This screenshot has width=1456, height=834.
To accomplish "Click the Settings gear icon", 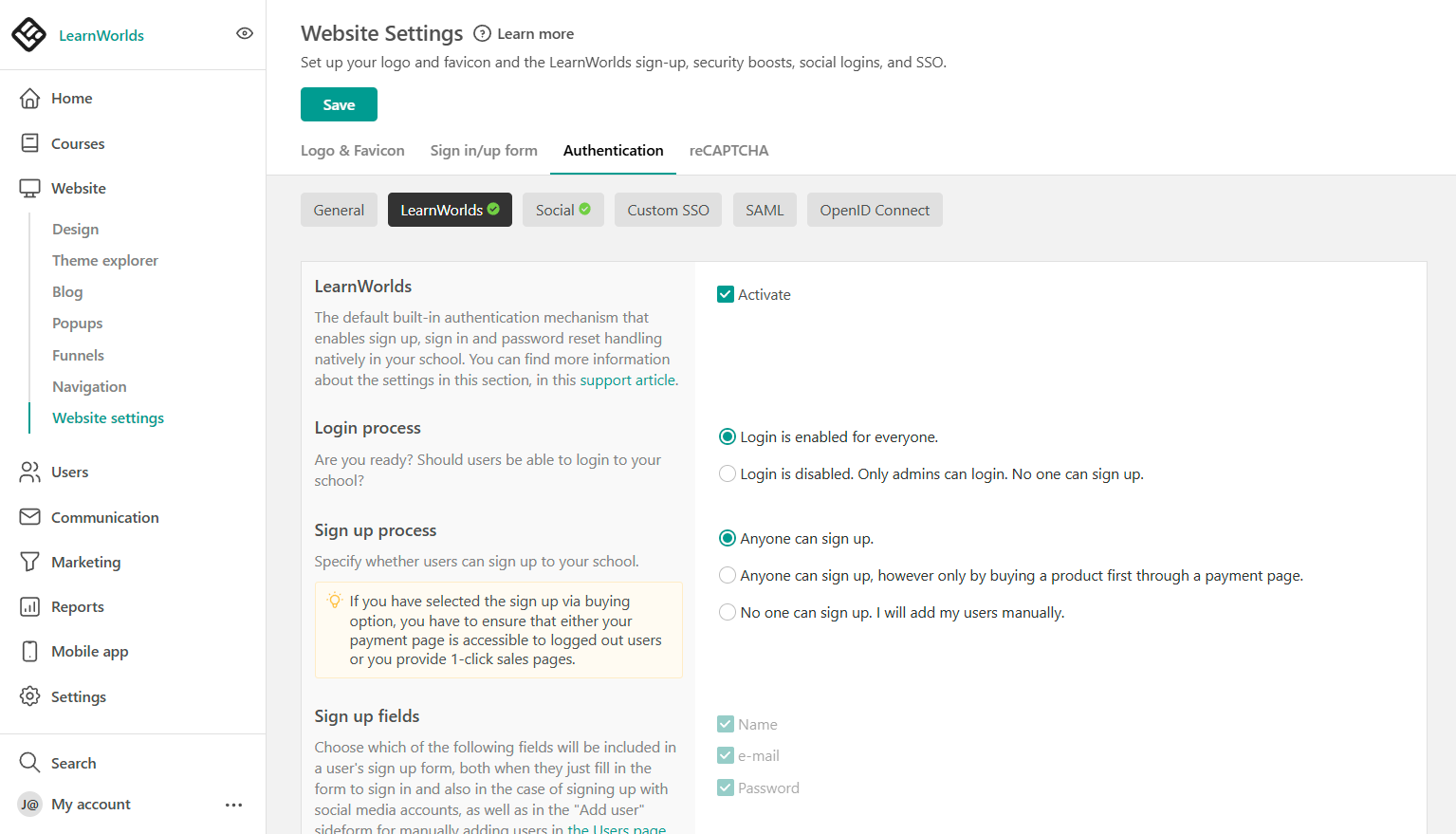I will click(x=30, y=696).
